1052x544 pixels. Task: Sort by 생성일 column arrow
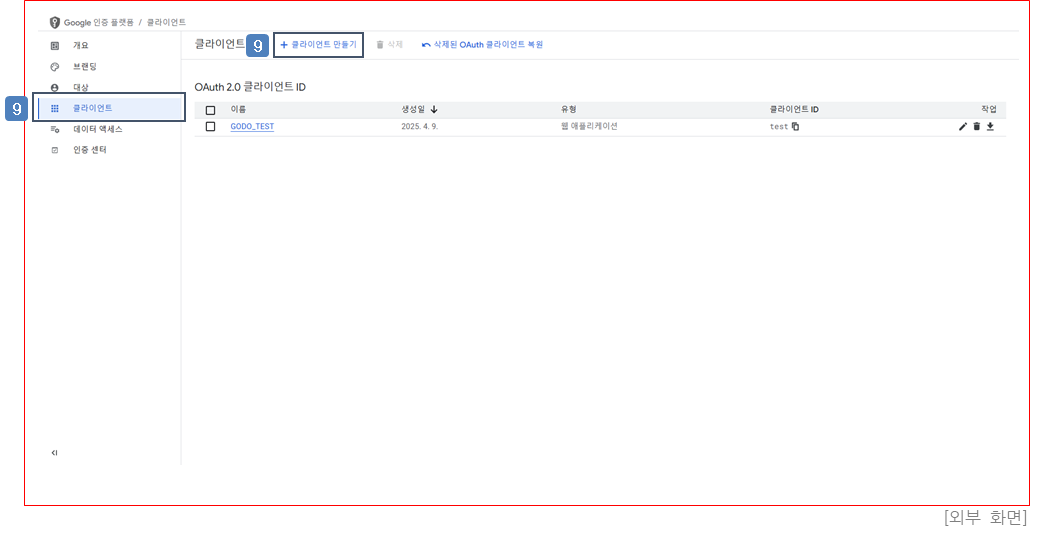(434, 109)
